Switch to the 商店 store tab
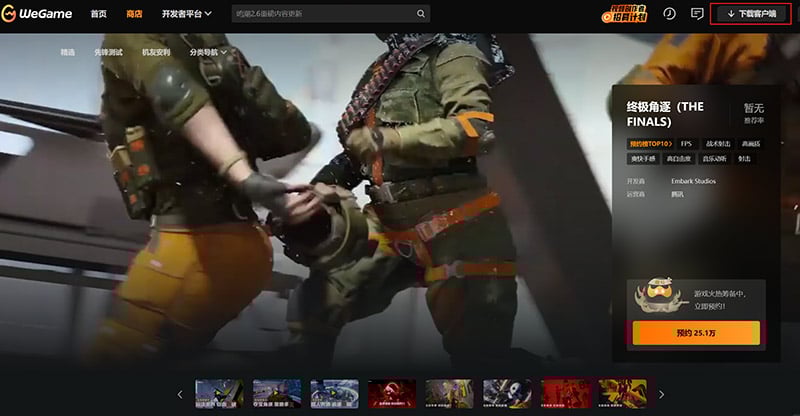 point(134,14)
